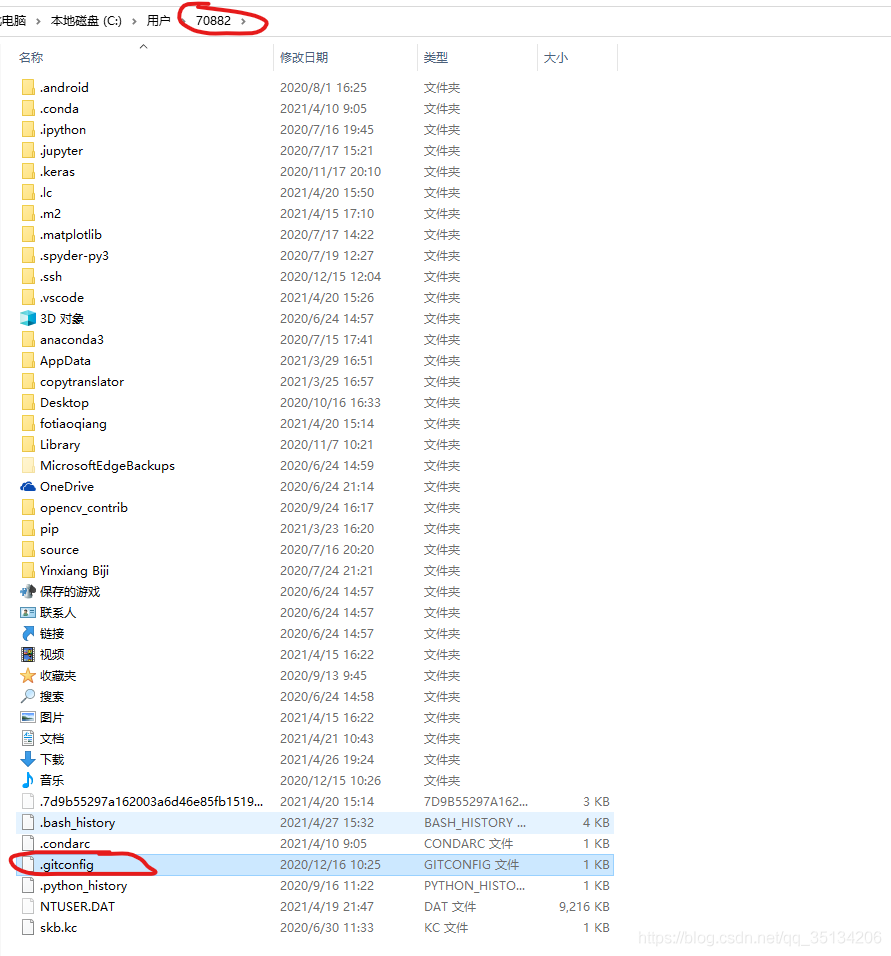Click the GITCONFIG 文件 type cell
891x956 pixels.
(x=471, y=865)
